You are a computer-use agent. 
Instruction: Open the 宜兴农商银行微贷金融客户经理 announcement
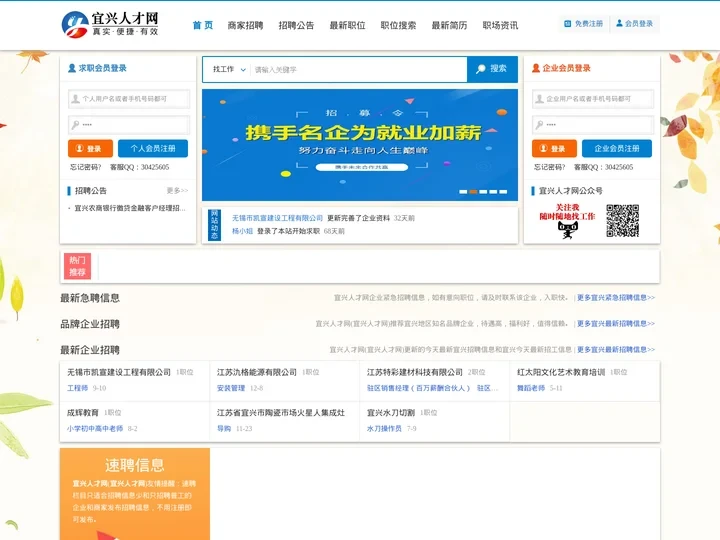(x=130, y=208)
